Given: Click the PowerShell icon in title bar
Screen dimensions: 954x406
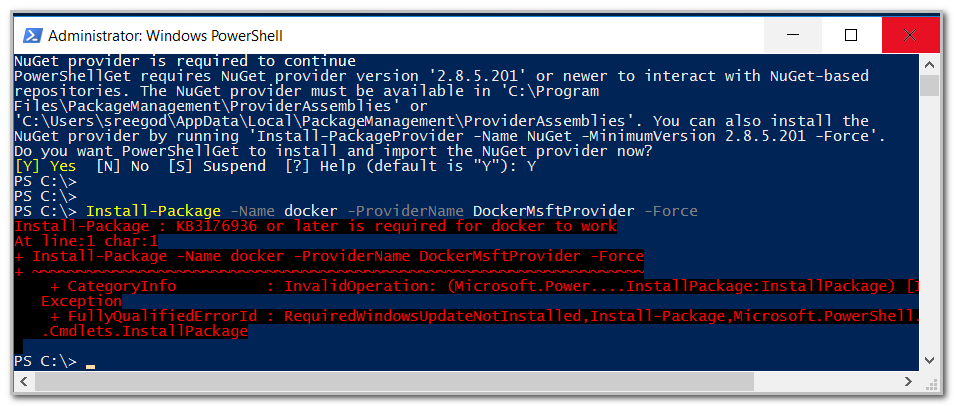Looking at the screenshot, I should 32,35.
